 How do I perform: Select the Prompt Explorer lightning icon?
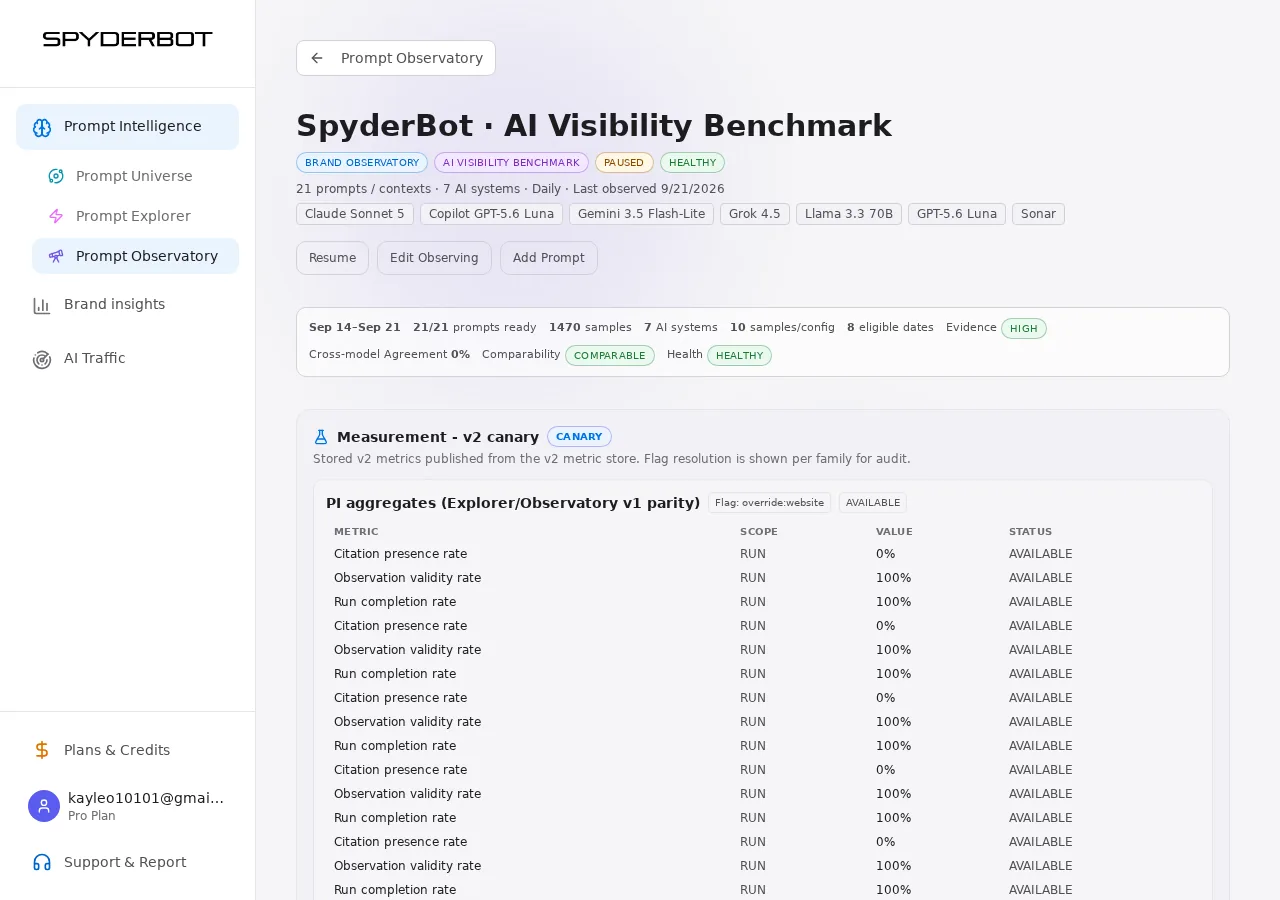56,216
